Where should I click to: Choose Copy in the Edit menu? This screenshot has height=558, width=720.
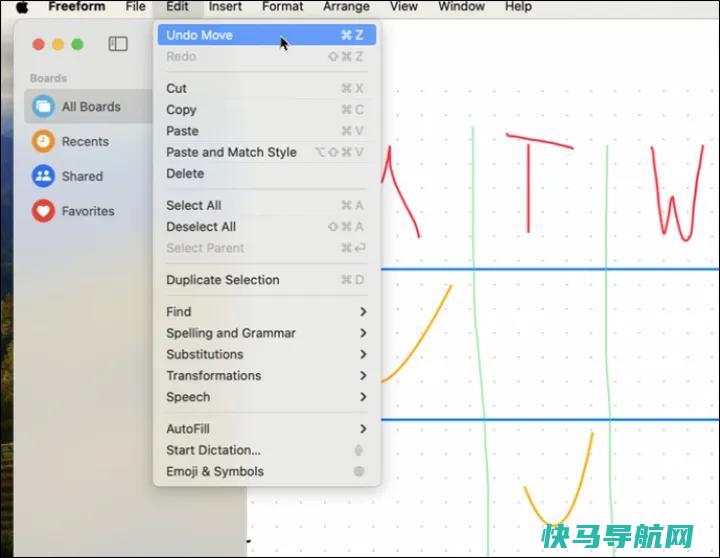pyautogui.click(x=267, y=110)
